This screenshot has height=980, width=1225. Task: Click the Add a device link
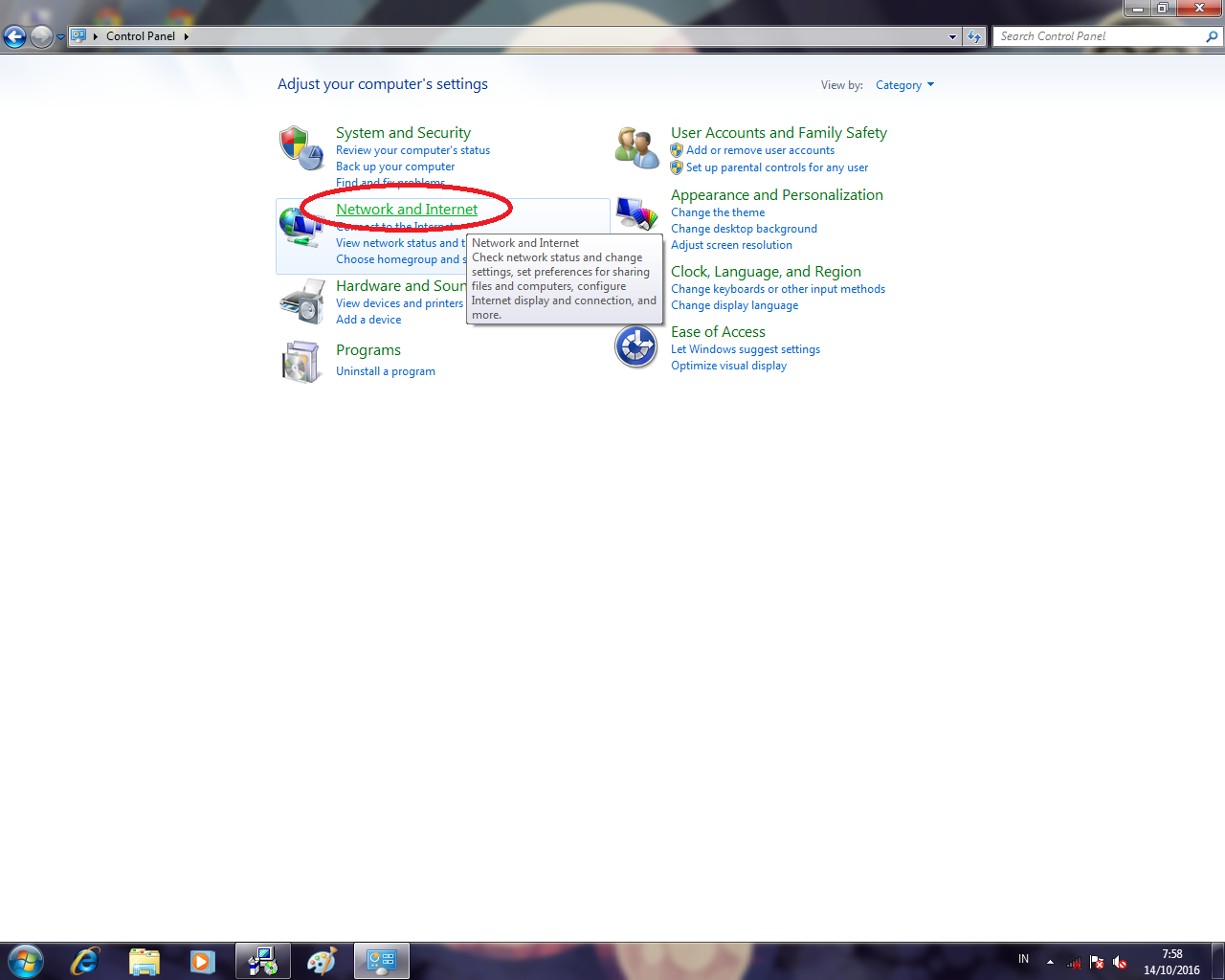[x=368, y=320]
